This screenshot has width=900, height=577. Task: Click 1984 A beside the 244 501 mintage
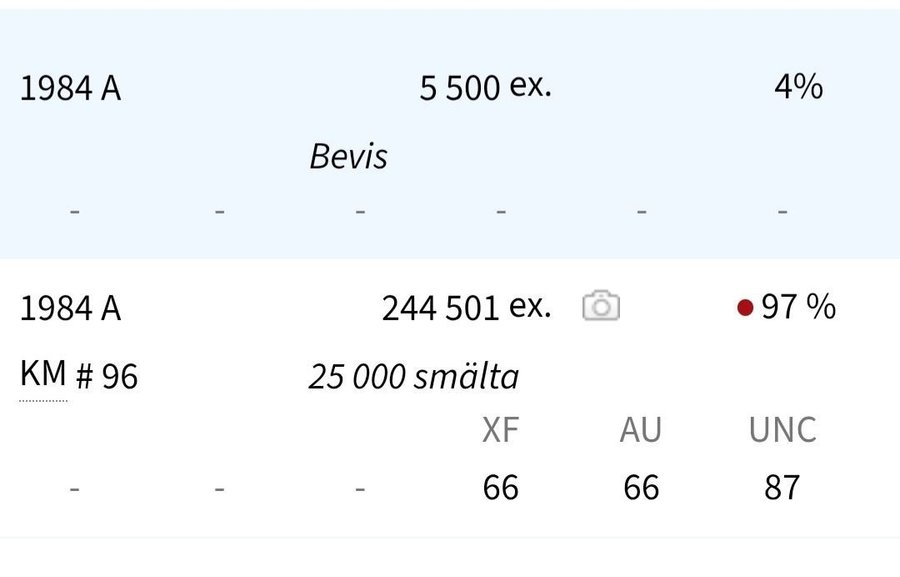70,309
